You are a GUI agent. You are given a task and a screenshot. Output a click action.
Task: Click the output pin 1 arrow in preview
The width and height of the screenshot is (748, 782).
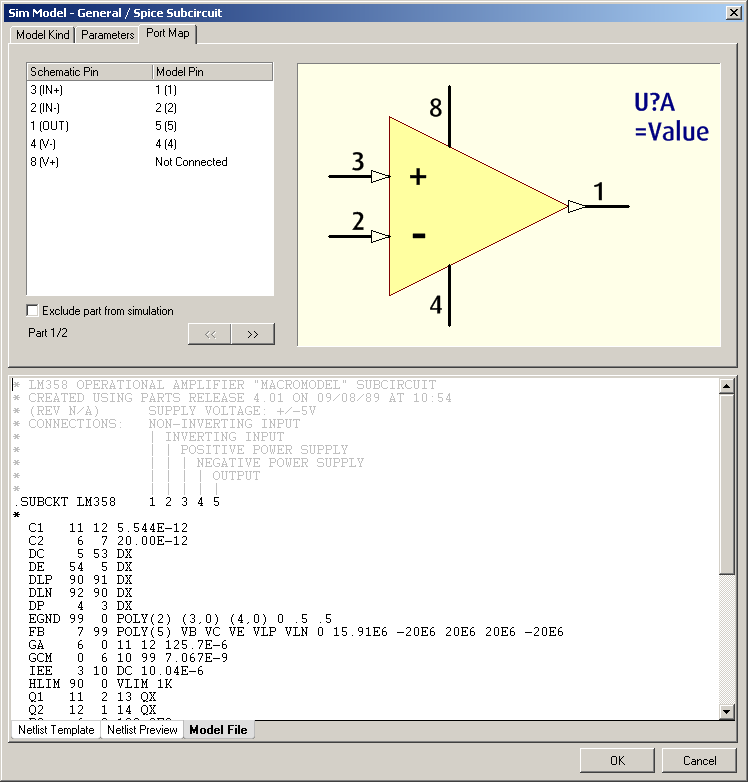click(576, 206)
